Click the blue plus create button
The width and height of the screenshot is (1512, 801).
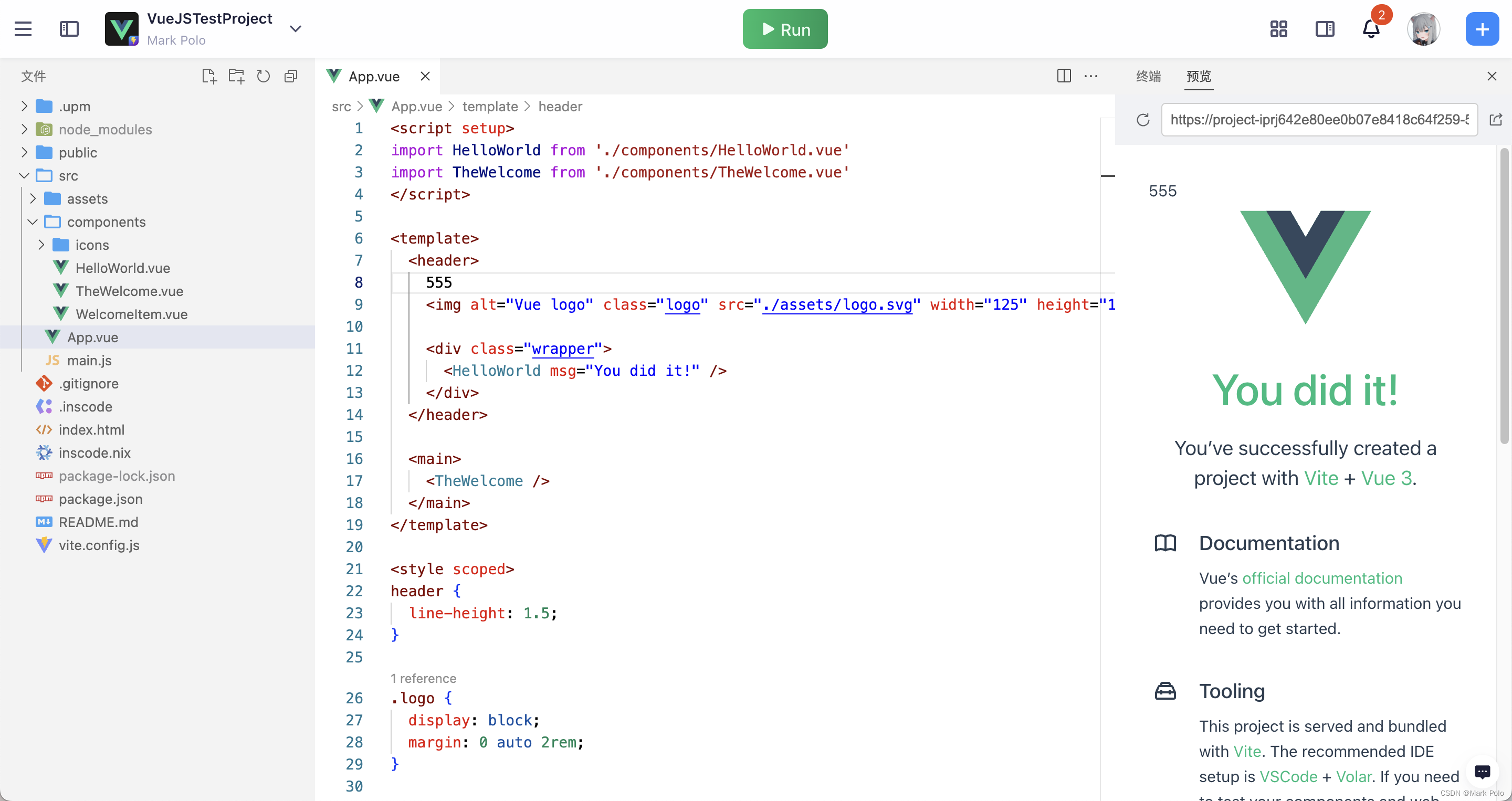point(1482,29)
